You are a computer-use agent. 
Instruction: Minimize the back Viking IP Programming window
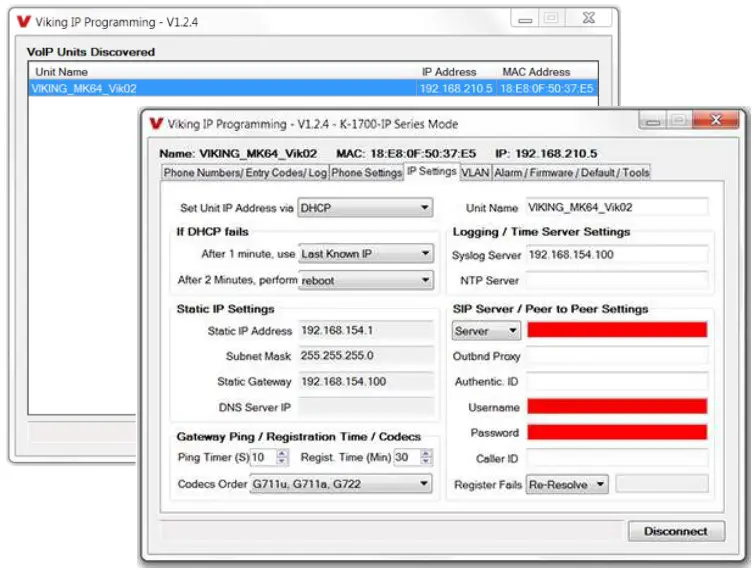pos(525,19)
